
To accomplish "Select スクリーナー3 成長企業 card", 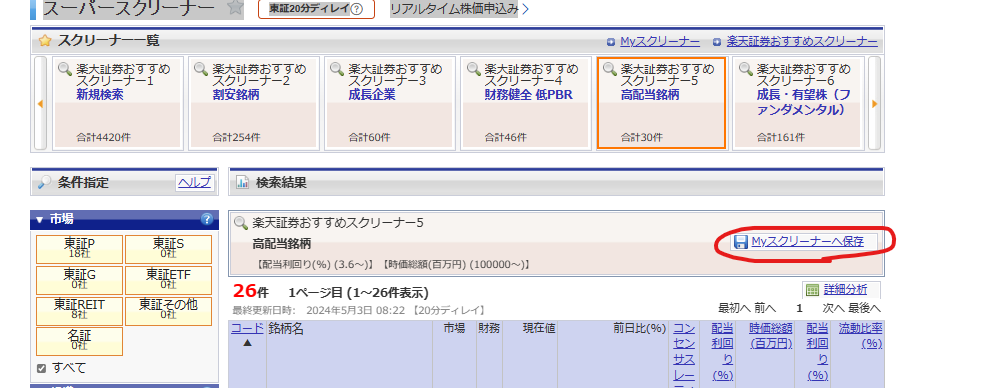I will tap(390, 103).
